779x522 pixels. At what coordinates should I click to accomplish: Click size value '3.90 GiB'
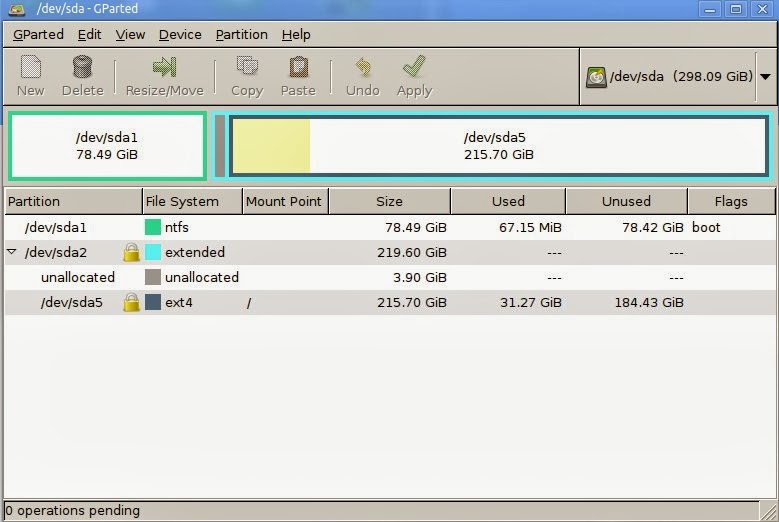(x=420, y=277)
